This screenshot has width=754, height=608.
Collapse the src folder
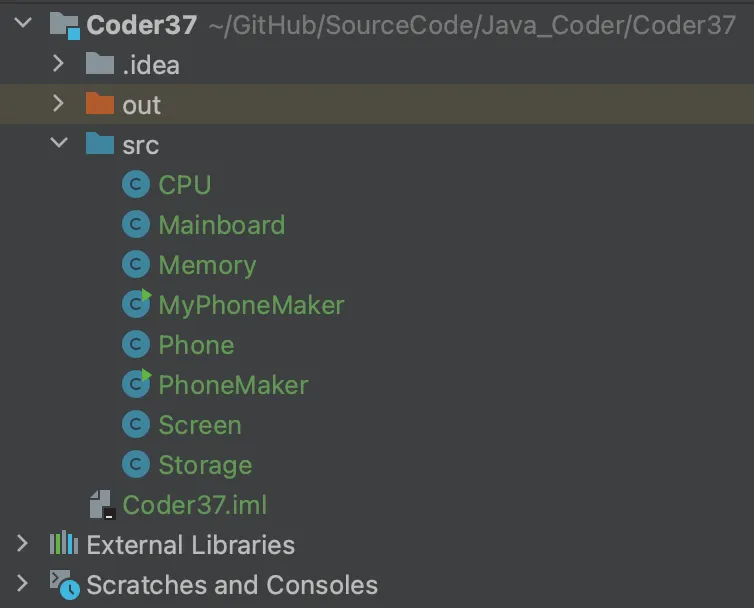59,142
